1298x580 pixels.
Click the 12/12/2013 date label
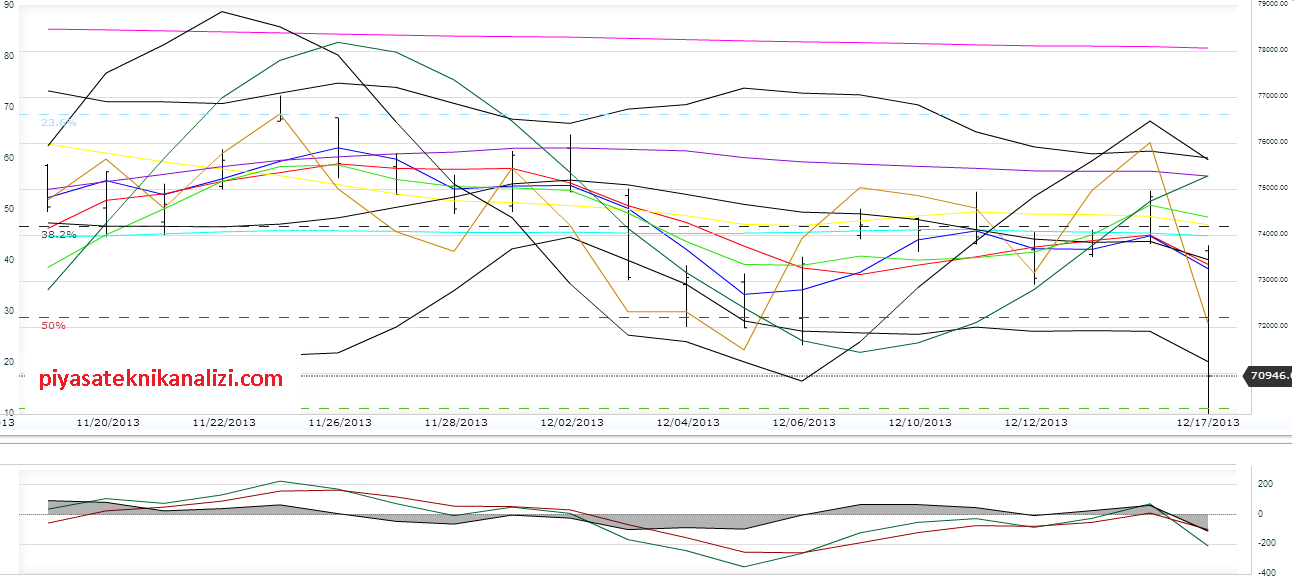(x=1036, y=423)
